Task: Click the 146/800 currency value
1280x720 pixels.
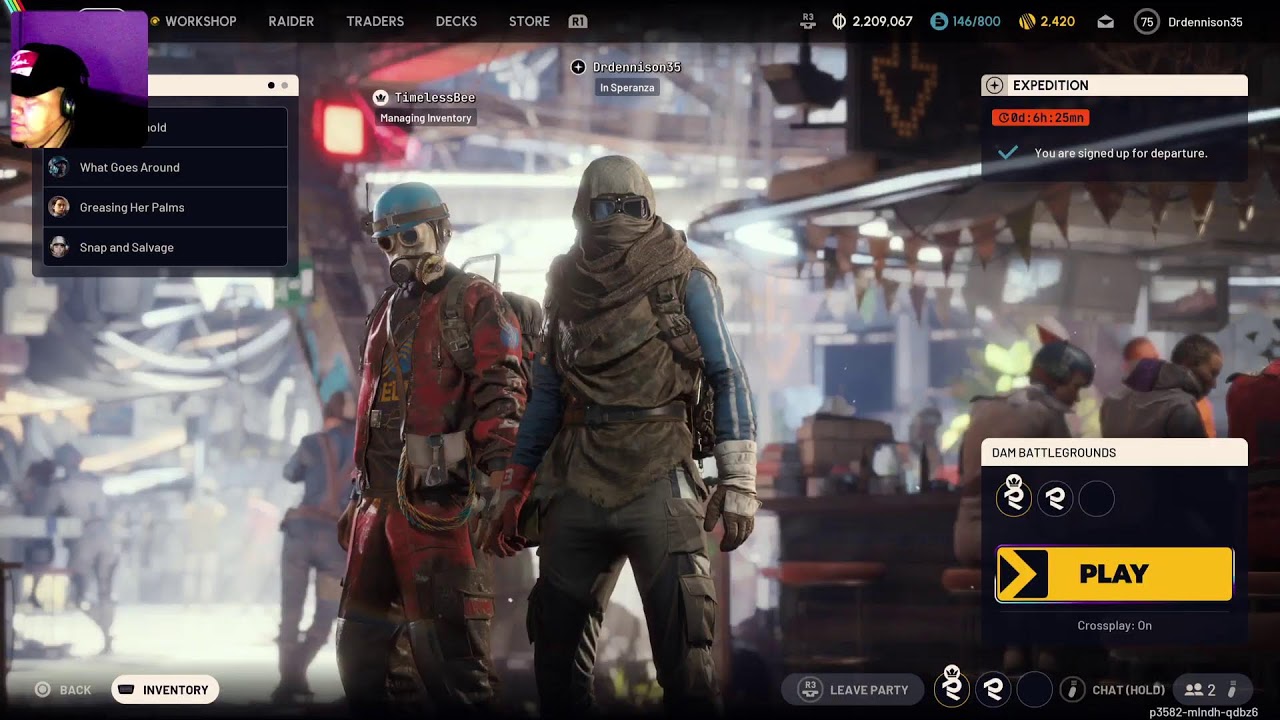Action: point(976,21)
